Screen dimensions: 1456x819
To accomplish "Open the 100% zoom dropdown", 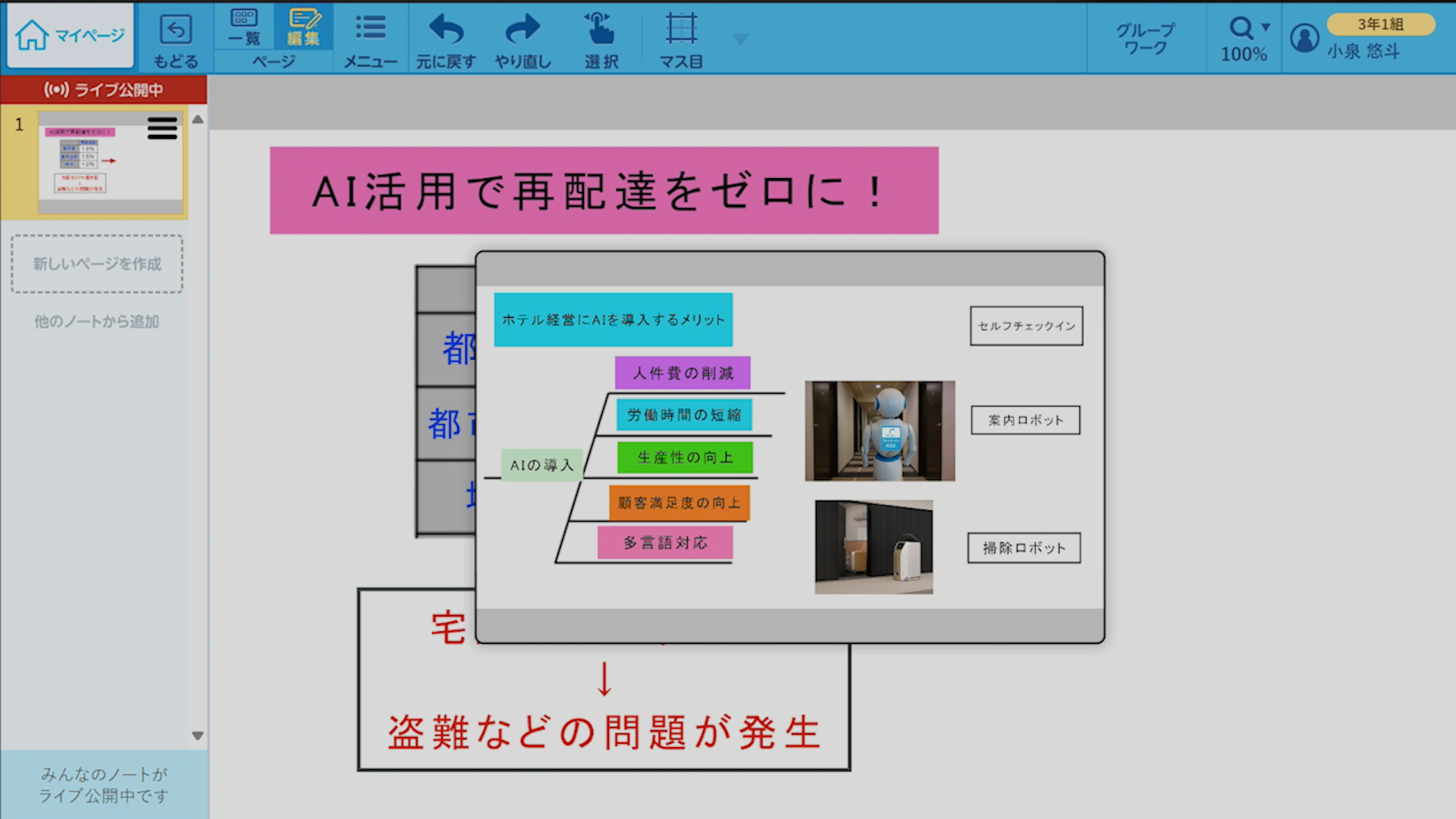I will coord(1244,38).
